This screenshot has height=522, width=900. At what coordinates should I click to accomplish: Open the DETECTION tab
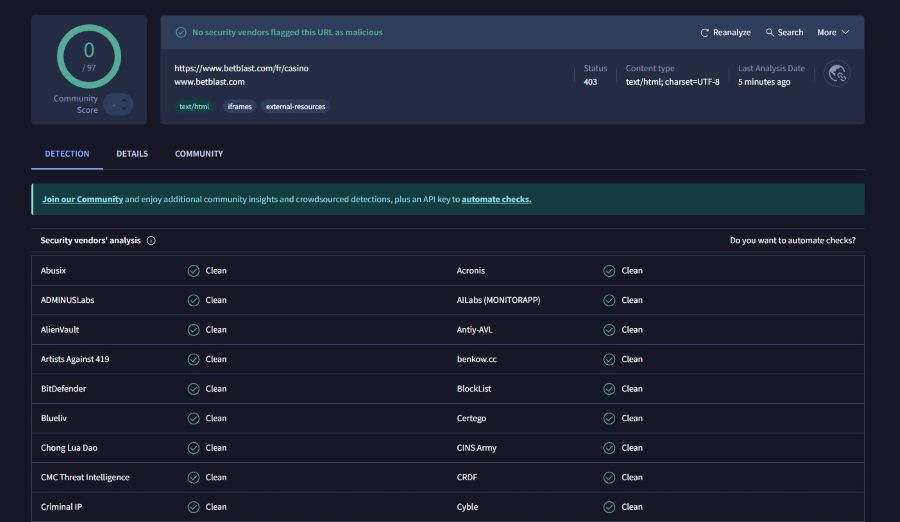pyautogui.click(x=67, y=154)
